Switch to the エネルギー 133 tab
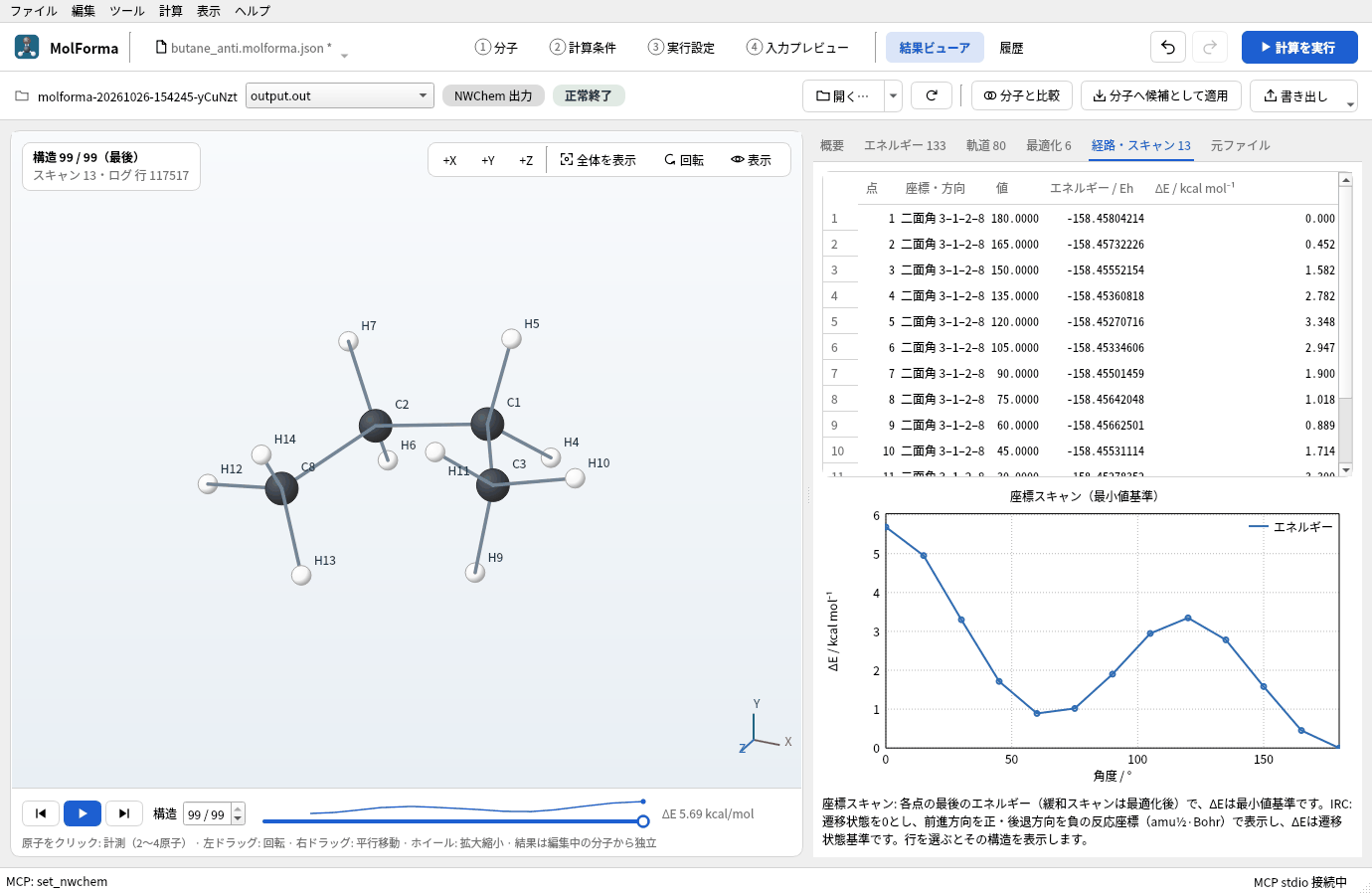1372x895 pixels. (x=904, y=145)
